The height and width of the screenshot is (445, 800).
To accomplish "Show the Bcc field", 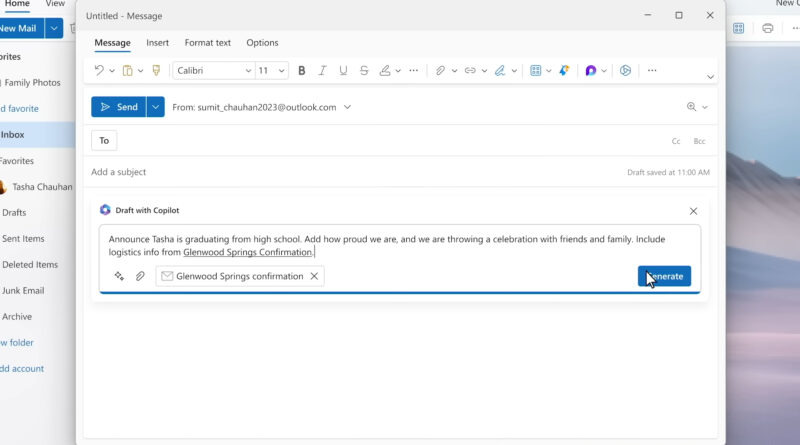I will pyautogui.click(x=699, y=141).
